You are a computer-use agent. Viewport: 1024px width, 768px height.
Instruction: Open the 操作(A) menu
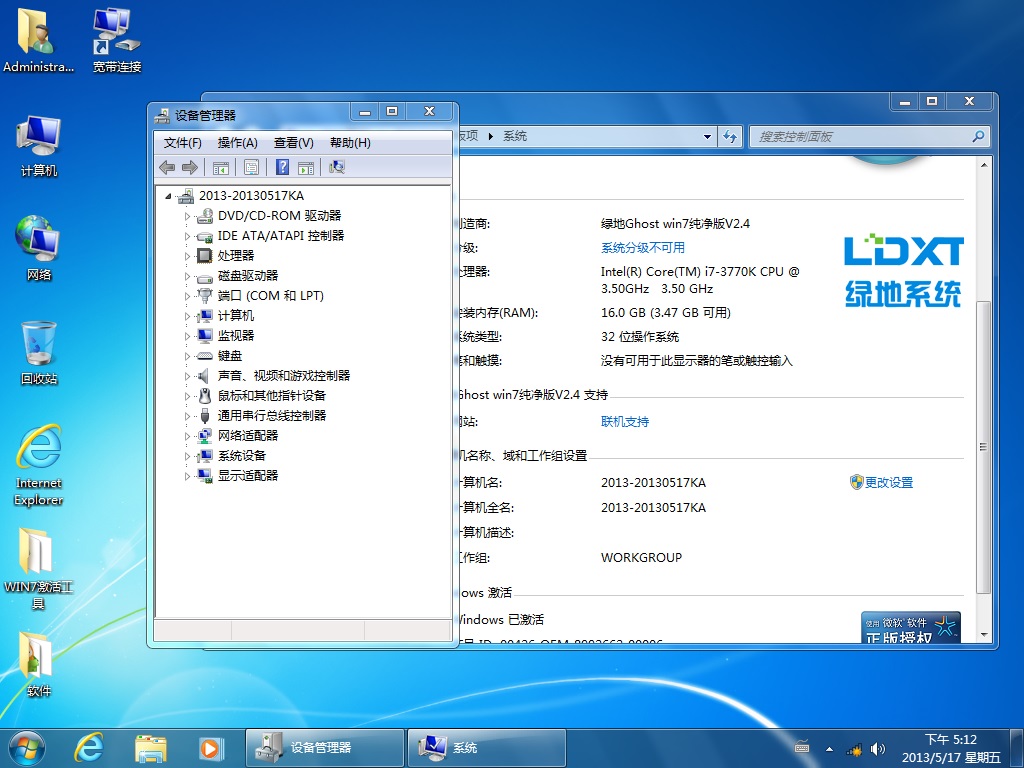point(237,143)
